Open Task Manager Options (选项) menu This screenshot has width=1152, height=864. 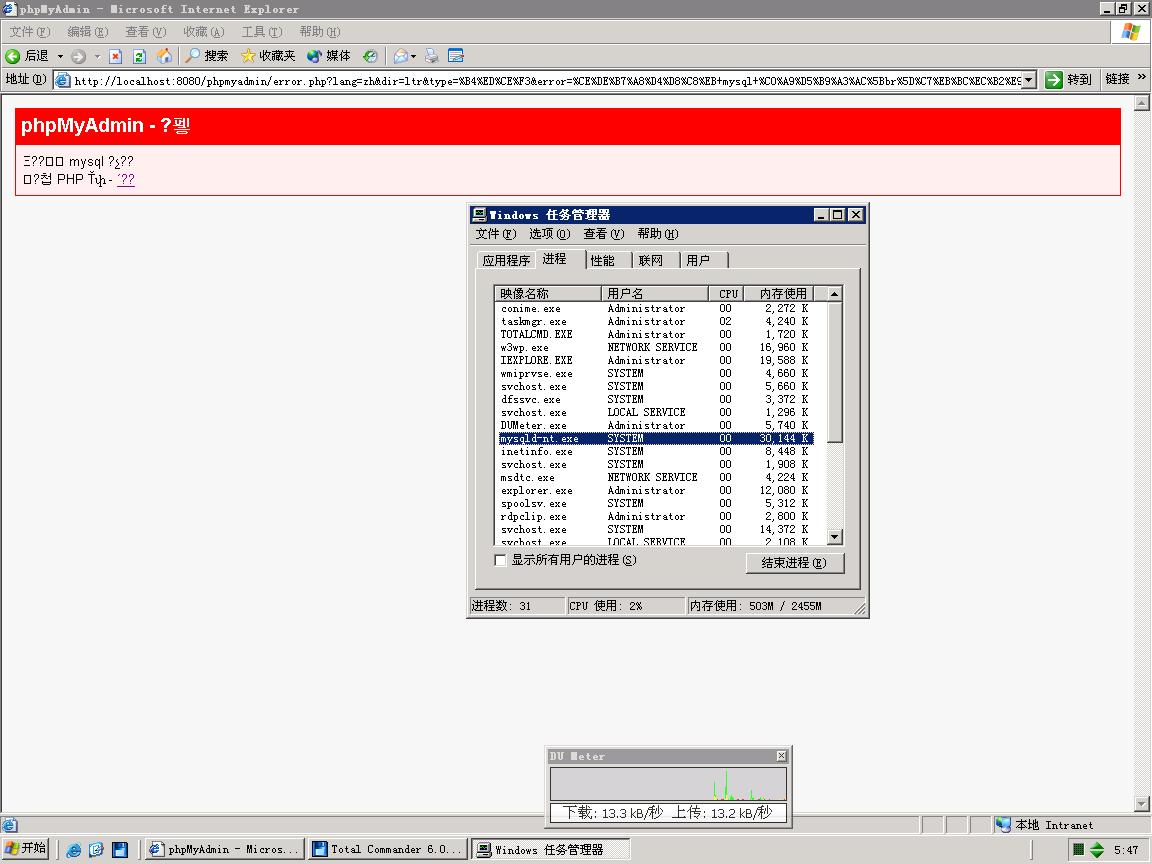pyautogui.click(x=550, y=234)
